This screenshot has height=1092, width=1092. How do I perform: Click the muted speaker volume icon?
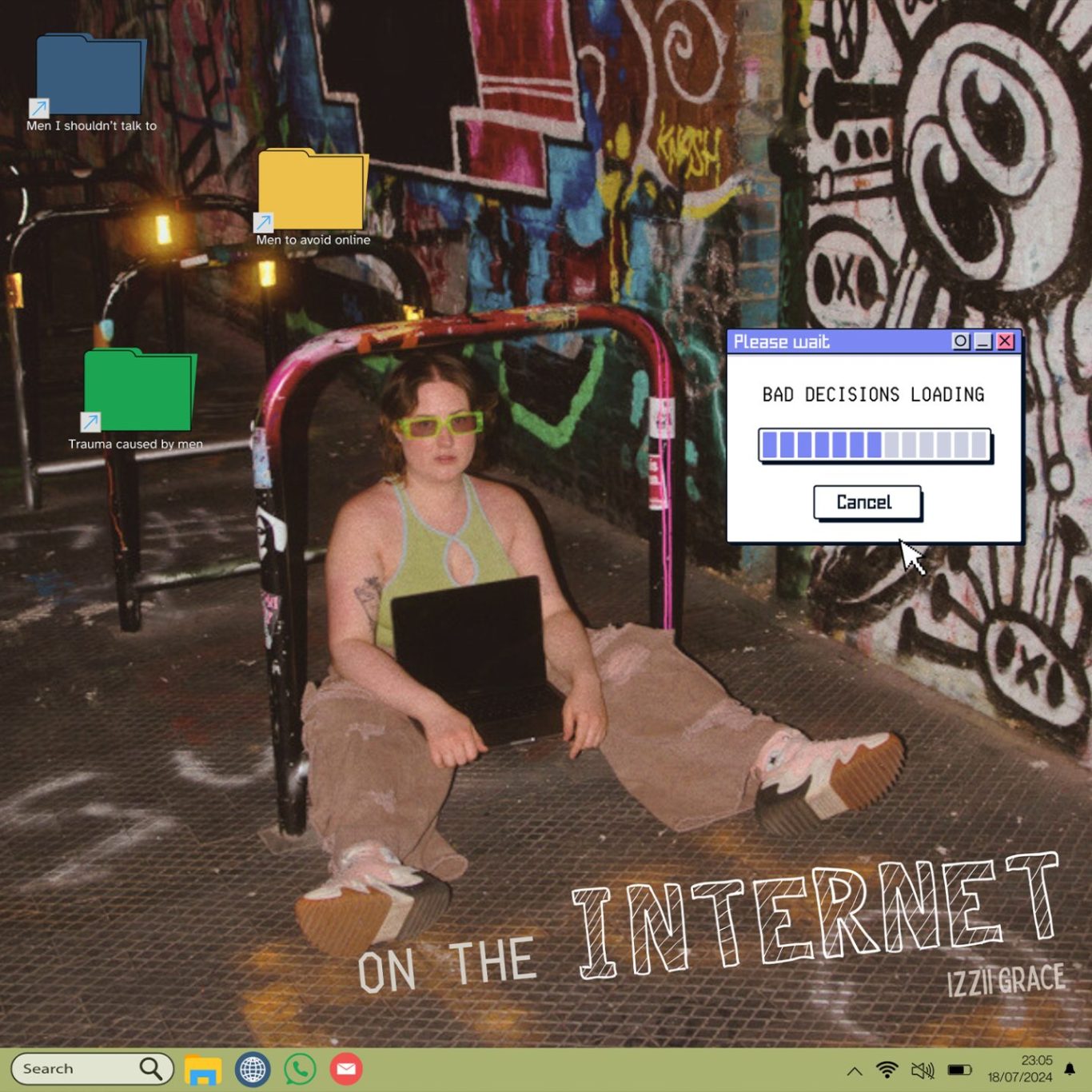coord(923,1070)
